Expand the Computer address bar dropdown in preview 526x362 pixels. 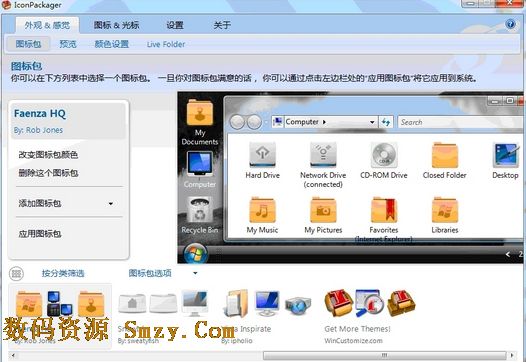coord(372,122)
